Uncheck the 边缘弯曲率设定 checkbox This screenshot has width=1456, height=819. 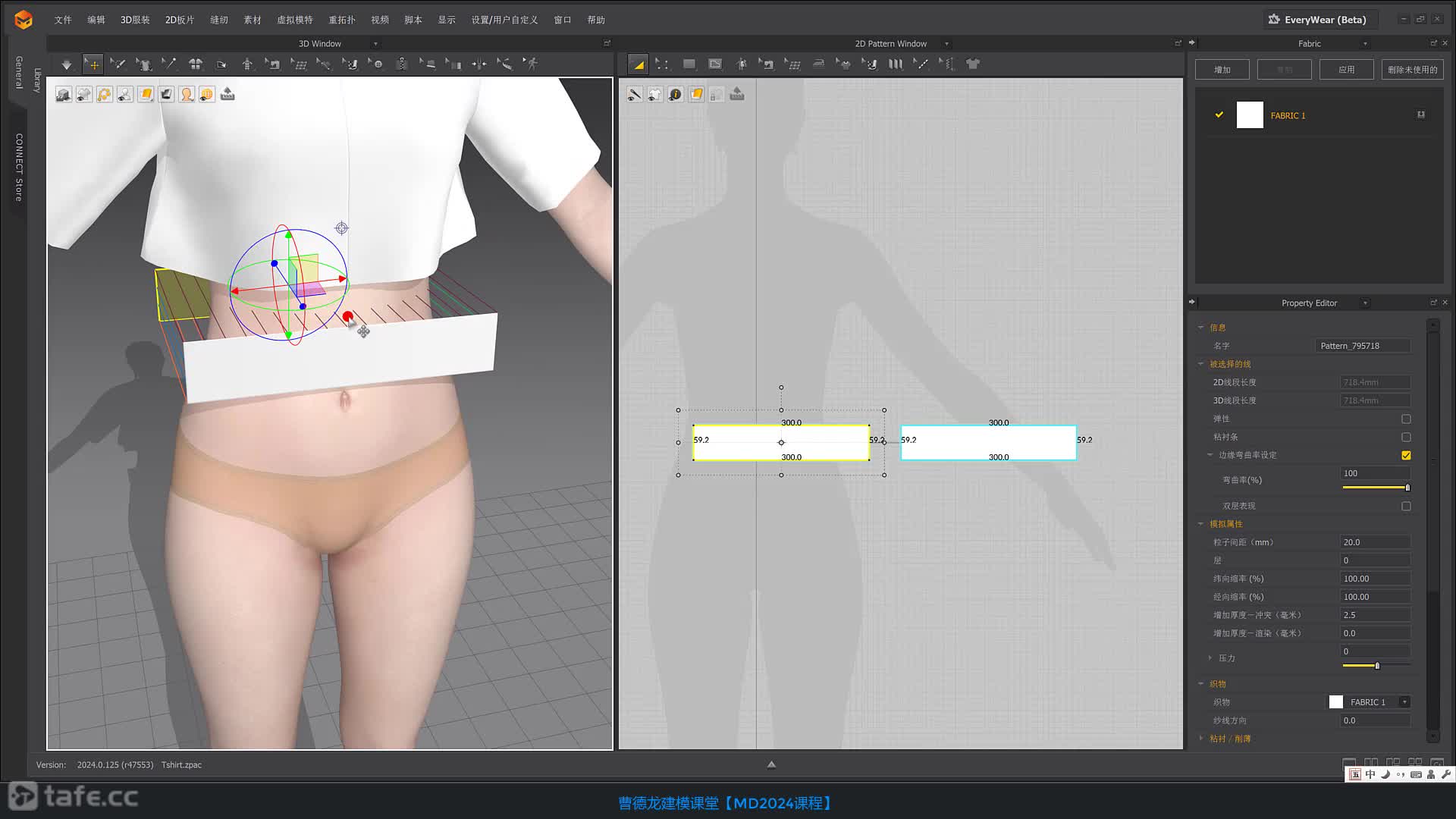tap(1406, 456)
